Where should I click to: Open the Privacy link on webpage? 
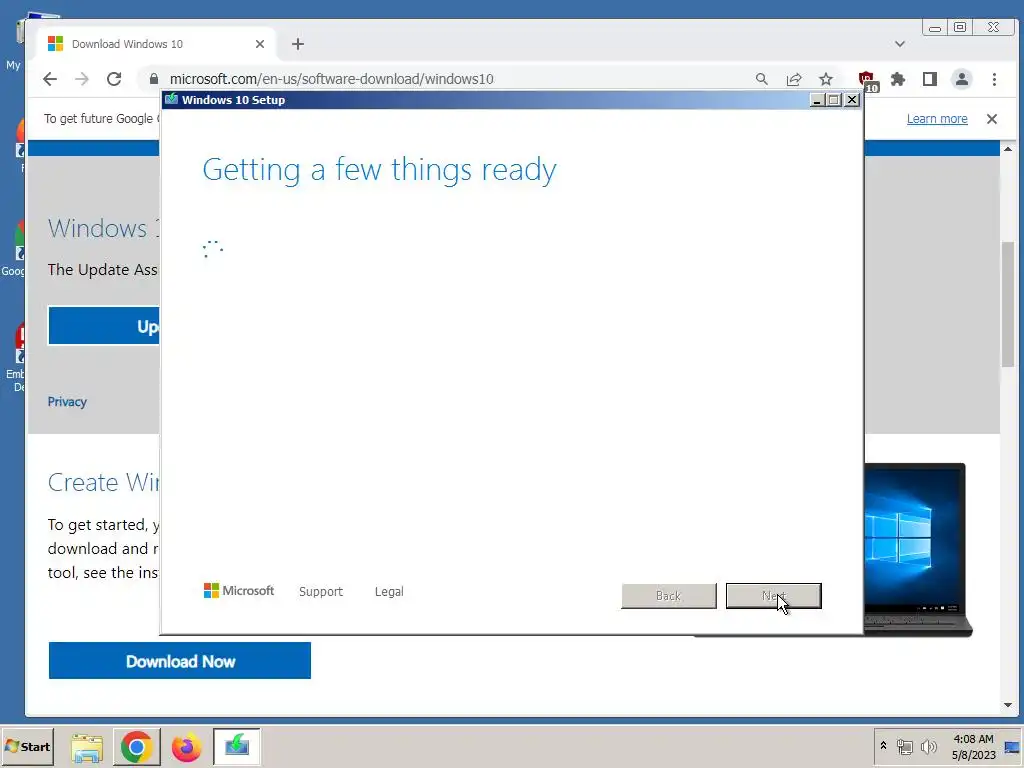67,402
